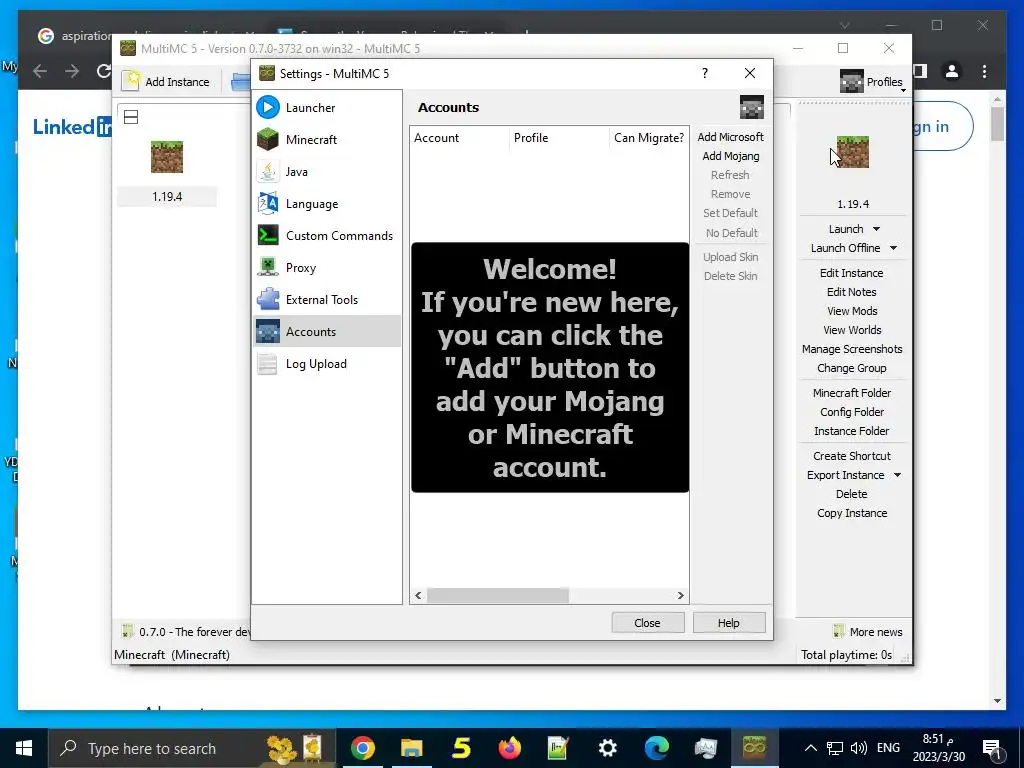
Task: Open the Launch Offline dropdown arrow
Action: click(x=893, y=248)
